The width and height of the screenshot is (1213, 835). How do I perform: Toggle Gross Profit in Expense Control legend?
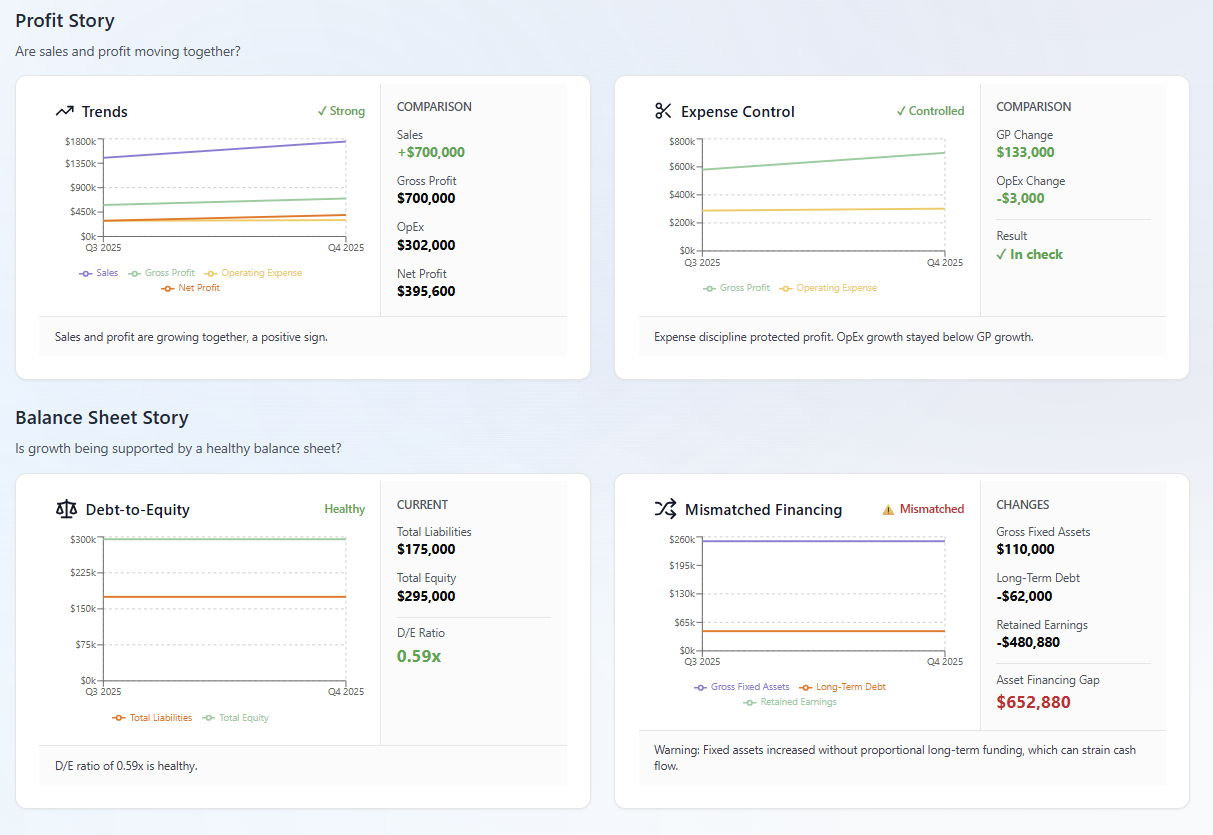point(737,288)
